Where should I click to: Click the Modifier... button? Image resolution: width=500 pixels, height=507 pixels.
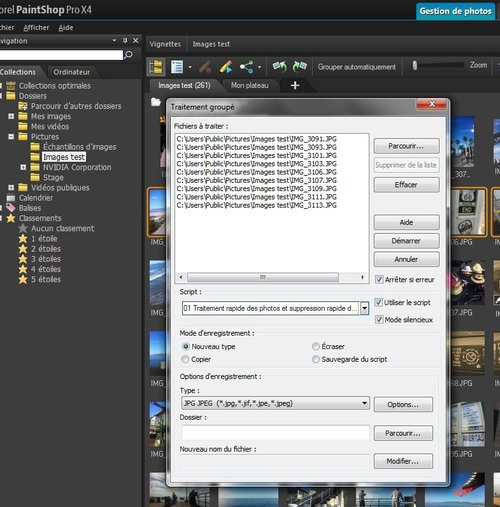point(403,461)
